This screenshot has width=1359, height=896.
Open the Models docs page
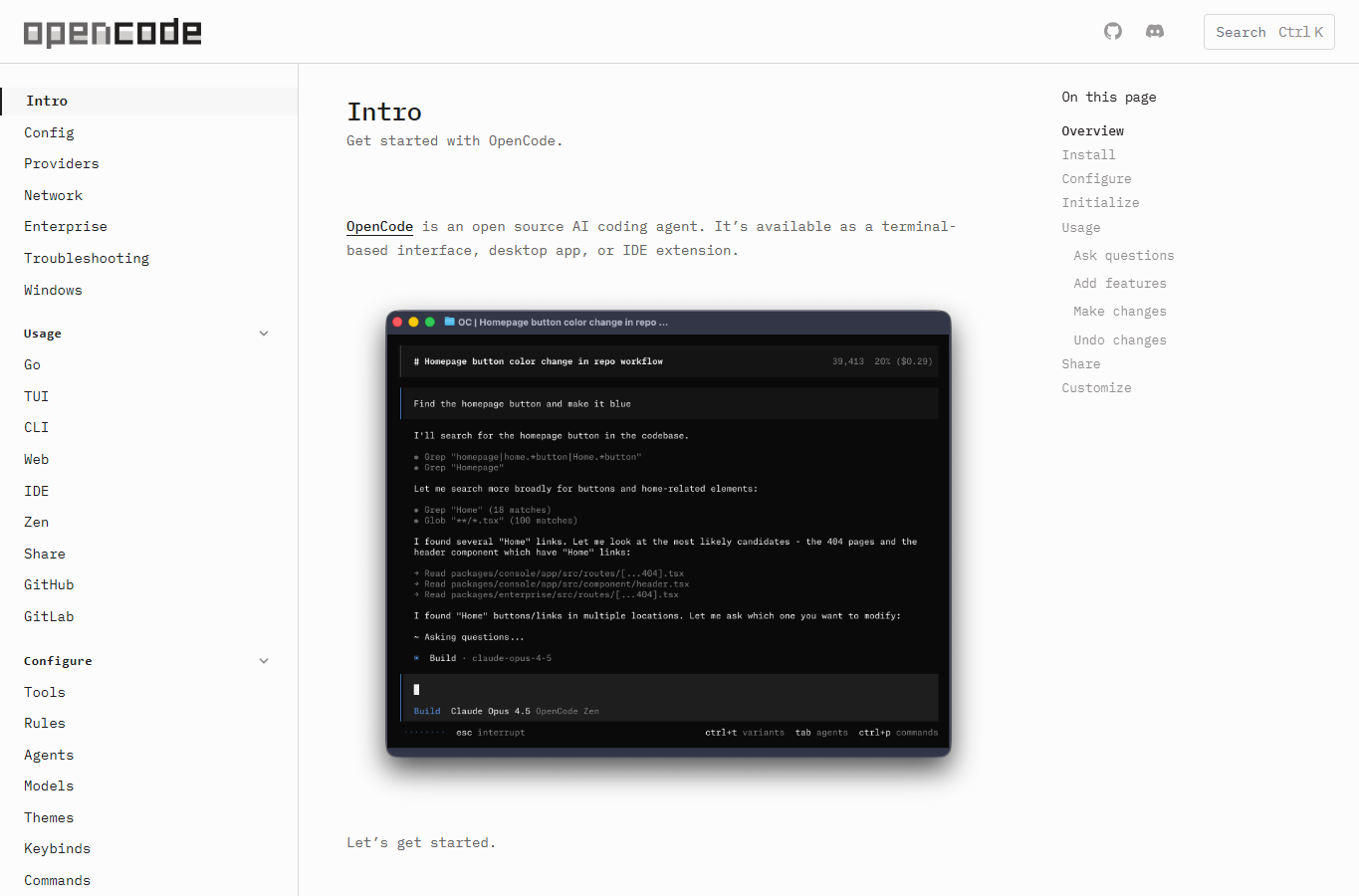click(49, 785)
